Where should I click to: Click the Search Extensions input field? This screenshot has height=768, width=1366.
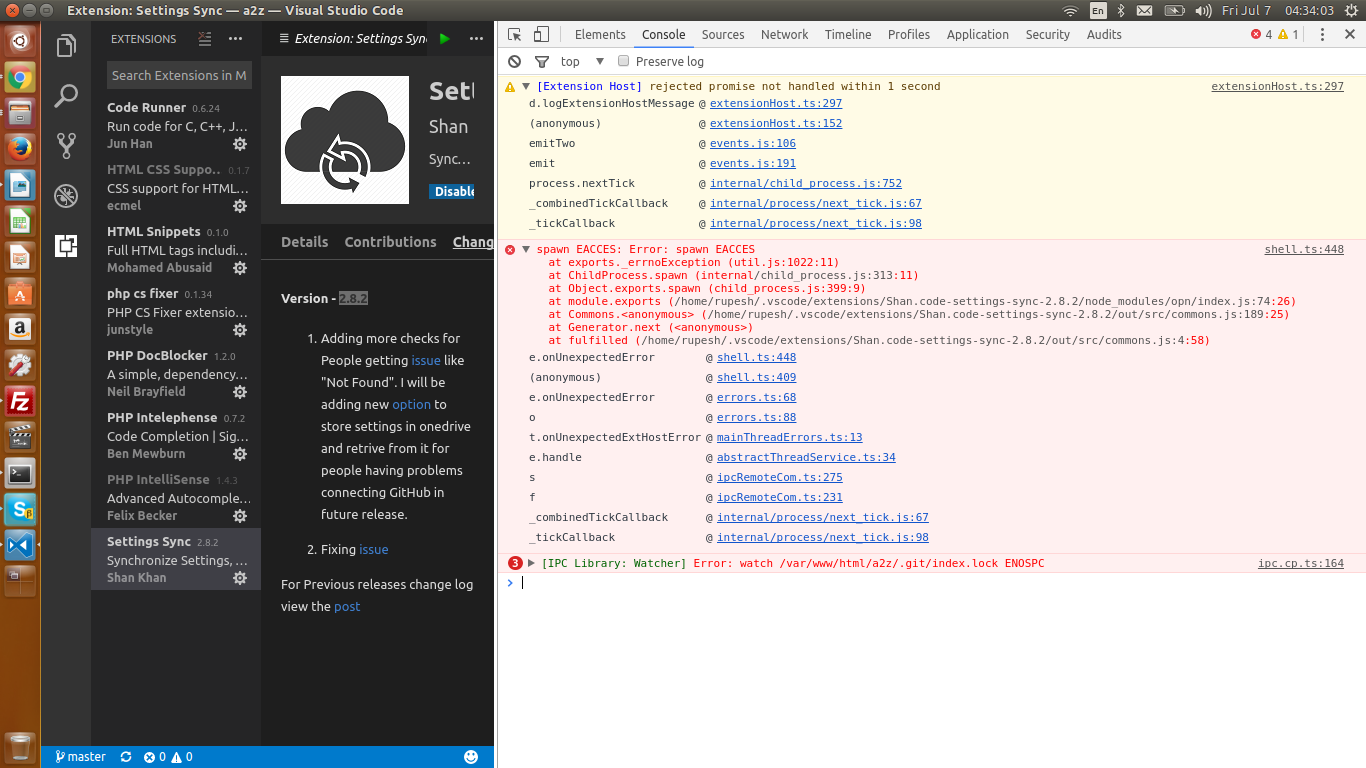[x=179, y=75]
